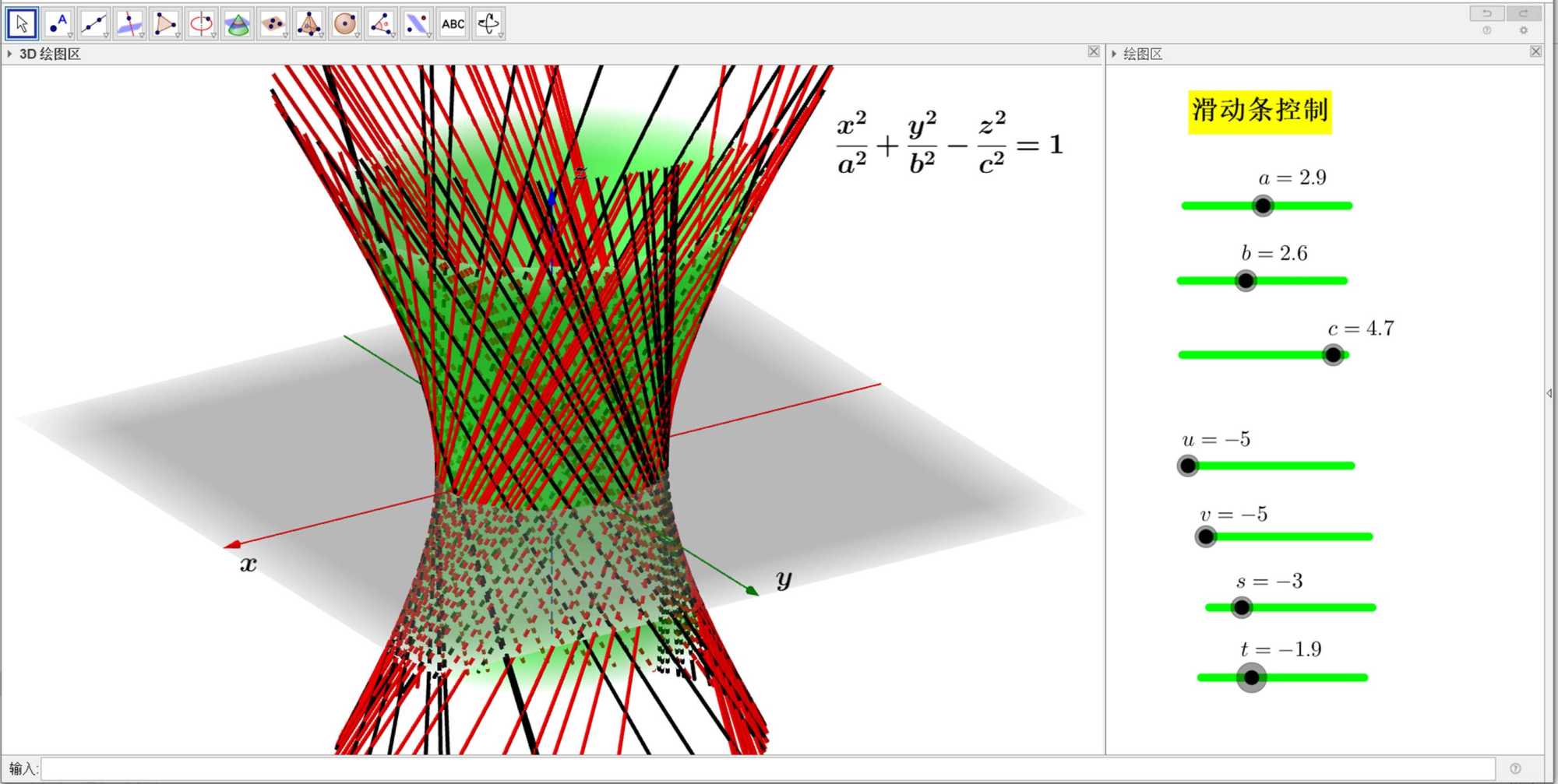Select the Line through two points tool
Screen dimensions: 1558x784
tap(93, 24)
